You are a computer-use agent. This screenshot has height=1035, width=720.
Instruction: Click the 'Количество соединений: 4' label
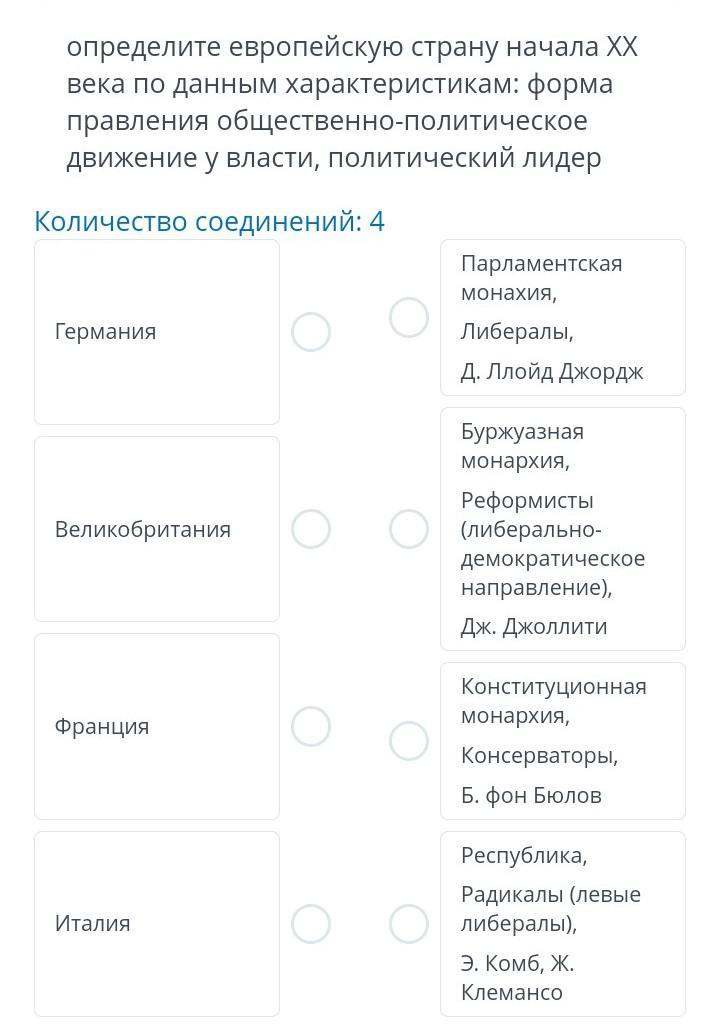209,221
